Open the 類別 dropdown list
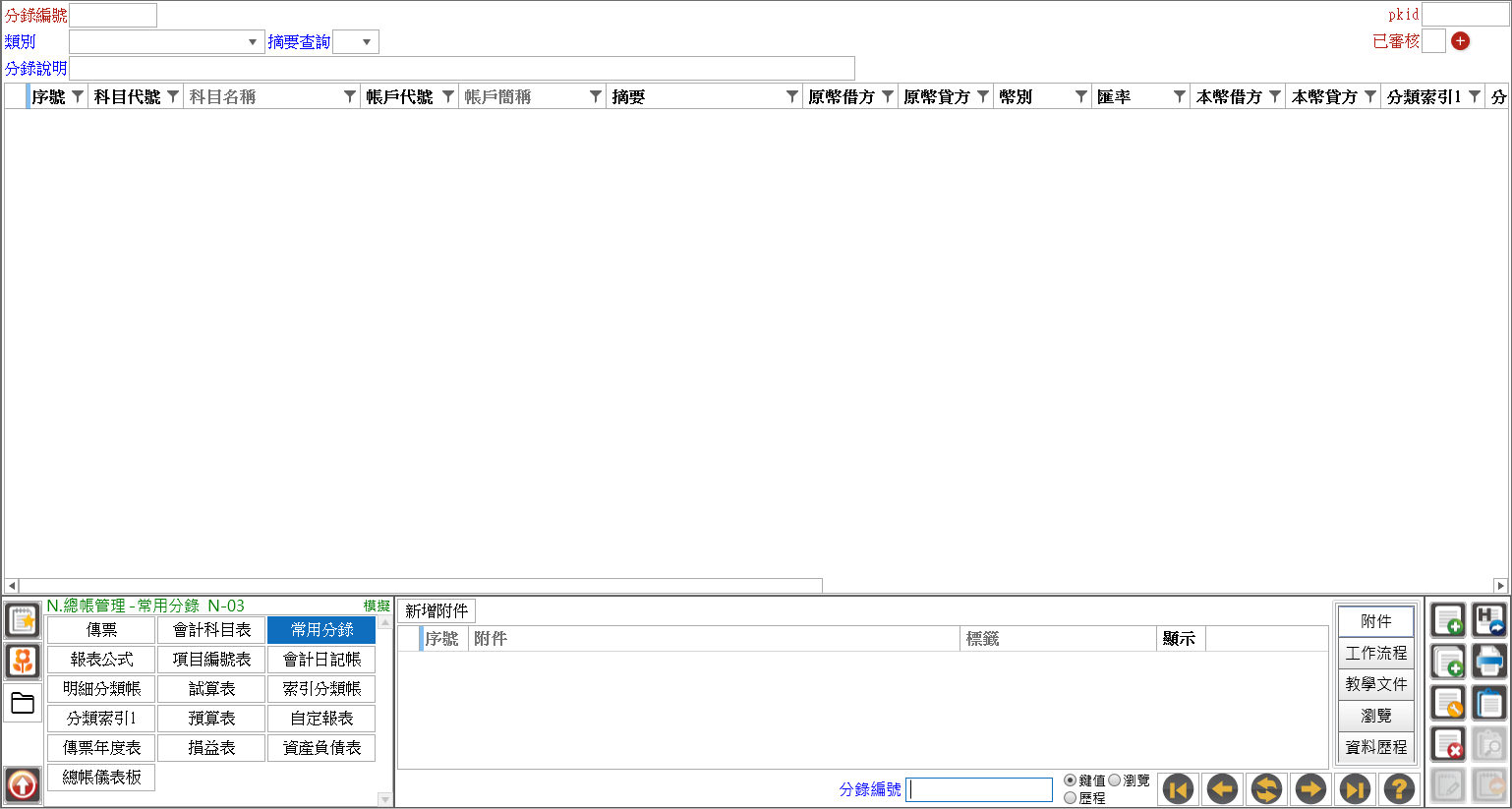The width and height of the screenshot is (1512, 809). (x=253, y=42)
